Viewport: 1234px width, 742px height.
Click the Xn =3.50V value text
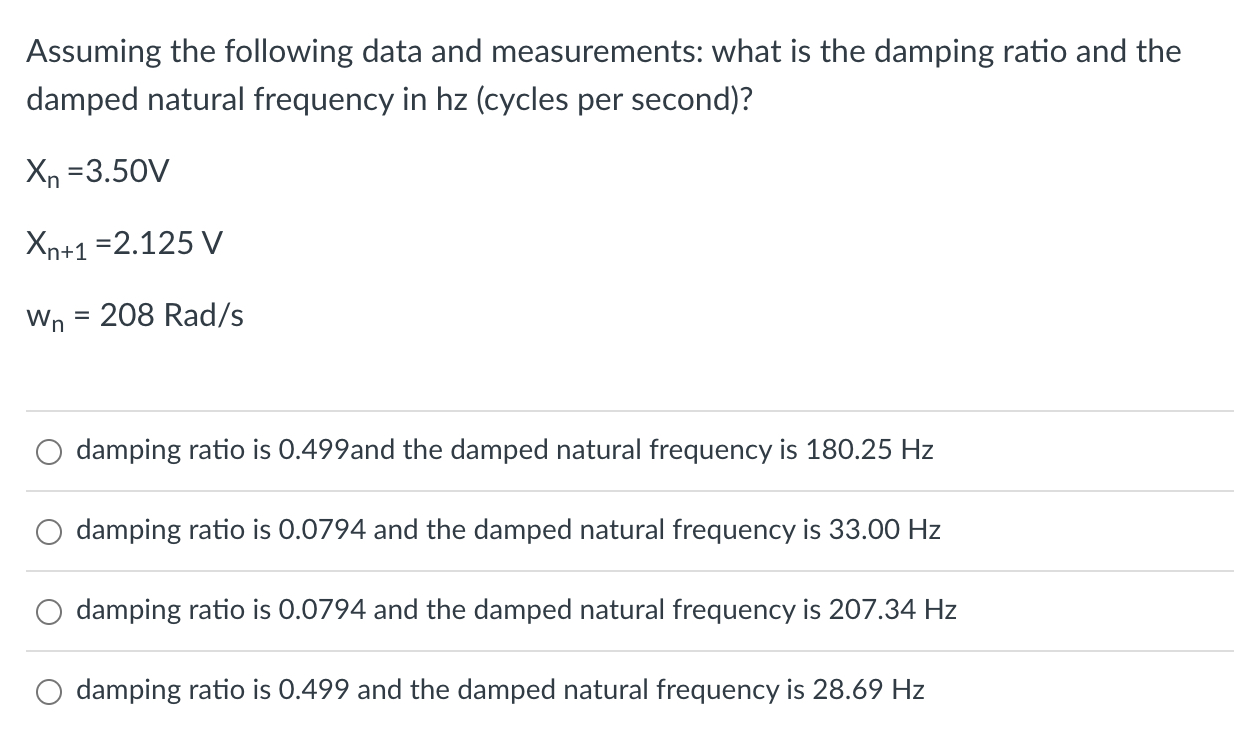(x=97, y=171)
